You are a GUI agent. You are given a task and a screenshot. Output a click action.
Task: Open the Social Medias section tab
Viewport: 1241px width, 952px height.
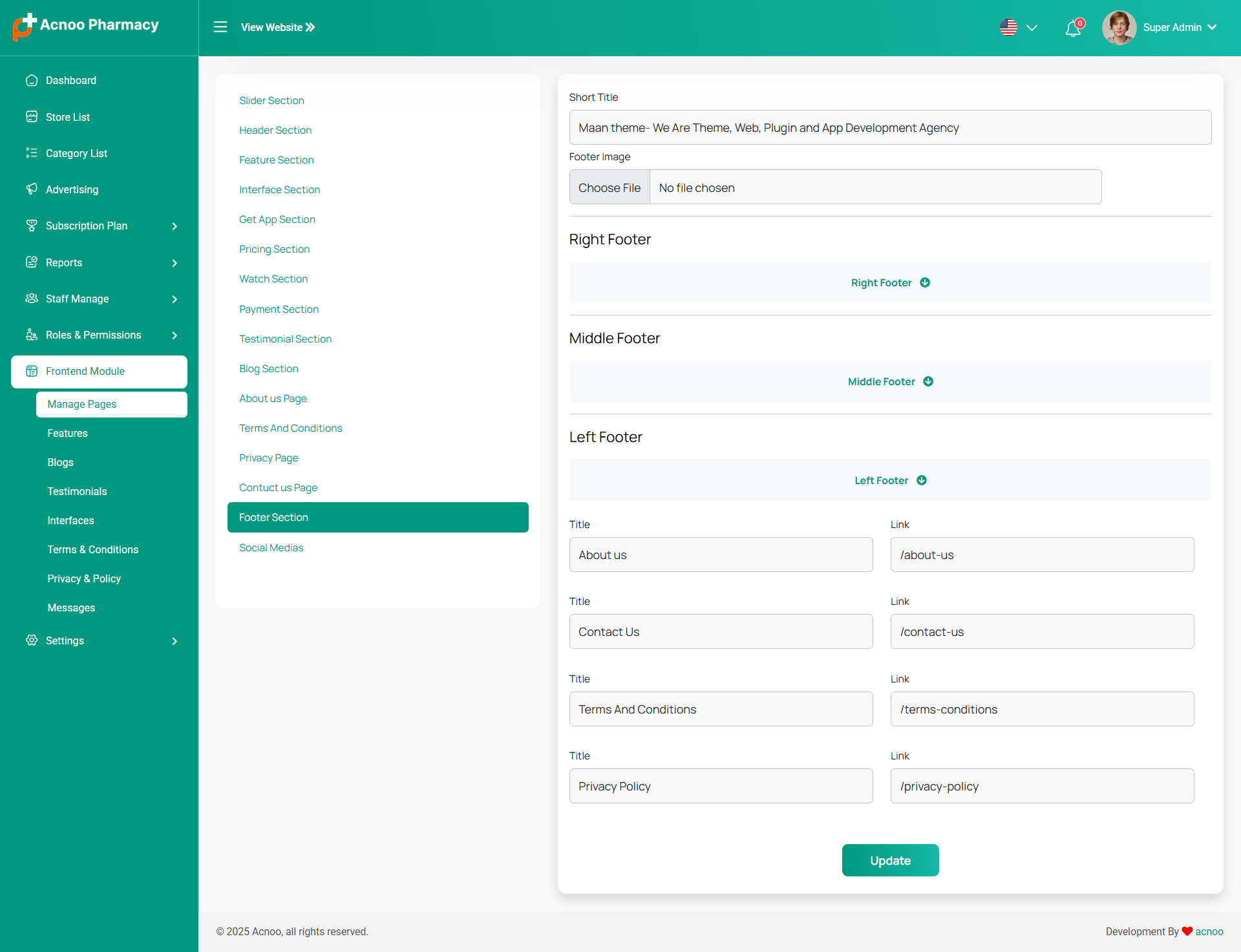[x=271, y=547]
